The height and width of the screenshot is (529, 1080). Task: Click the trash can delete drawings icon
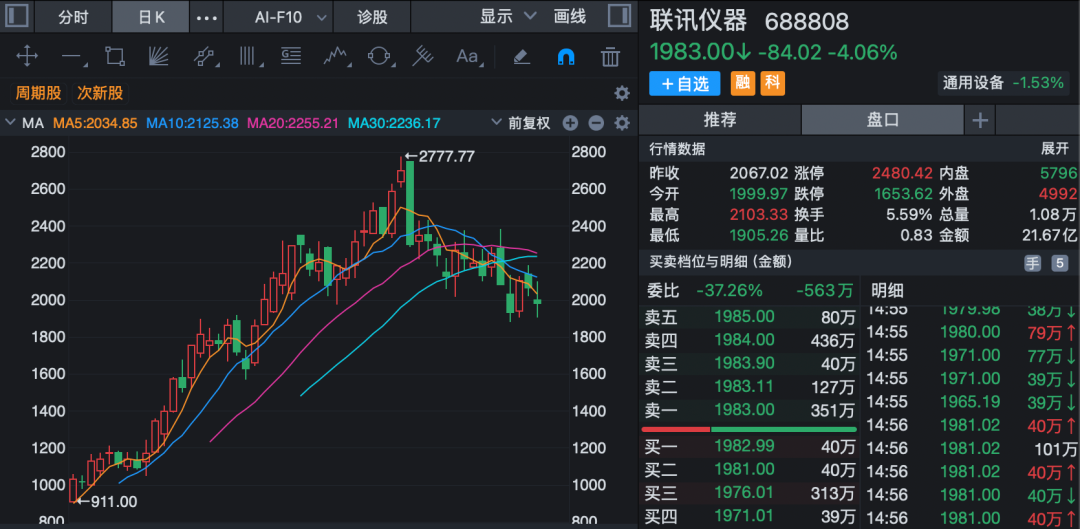[x=610, y=56]
